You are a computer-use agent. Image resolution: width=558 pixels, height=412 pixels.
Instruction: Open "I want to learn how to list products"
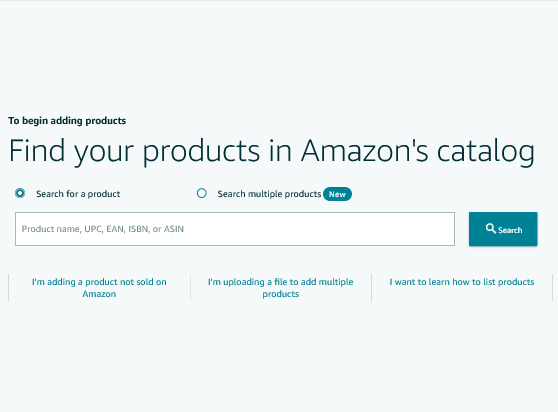pyautogui.click(x=462, y=282)
